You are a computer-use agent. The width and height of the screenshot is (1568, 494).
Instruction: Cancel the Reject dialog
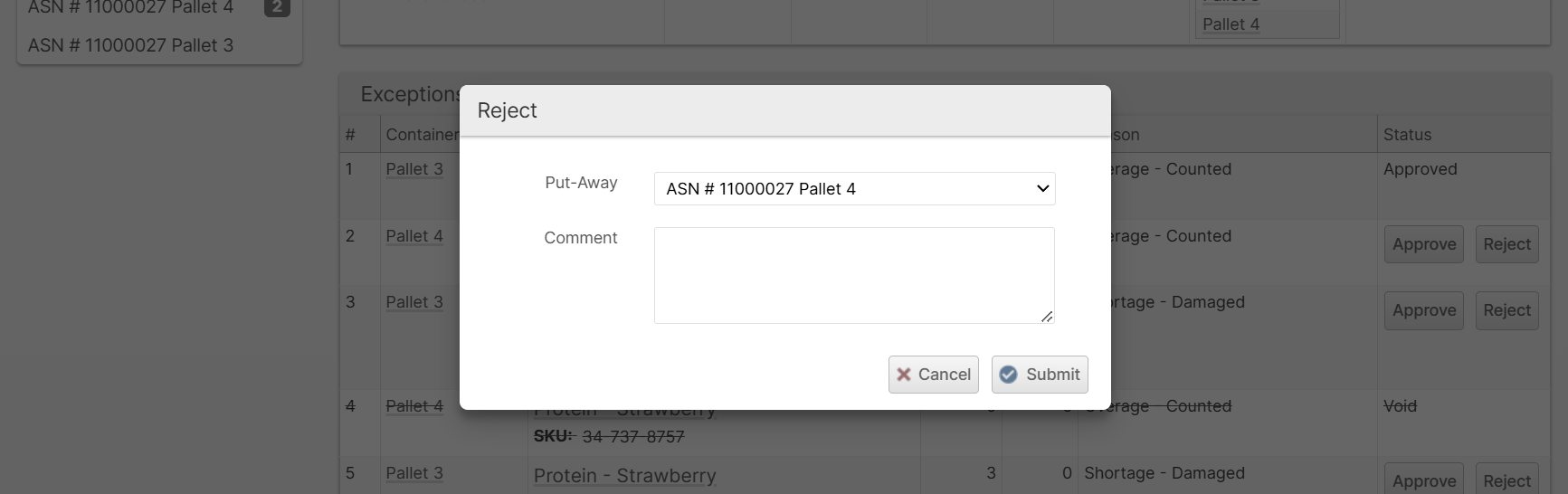pyautogui.click(x=933, y=375)
